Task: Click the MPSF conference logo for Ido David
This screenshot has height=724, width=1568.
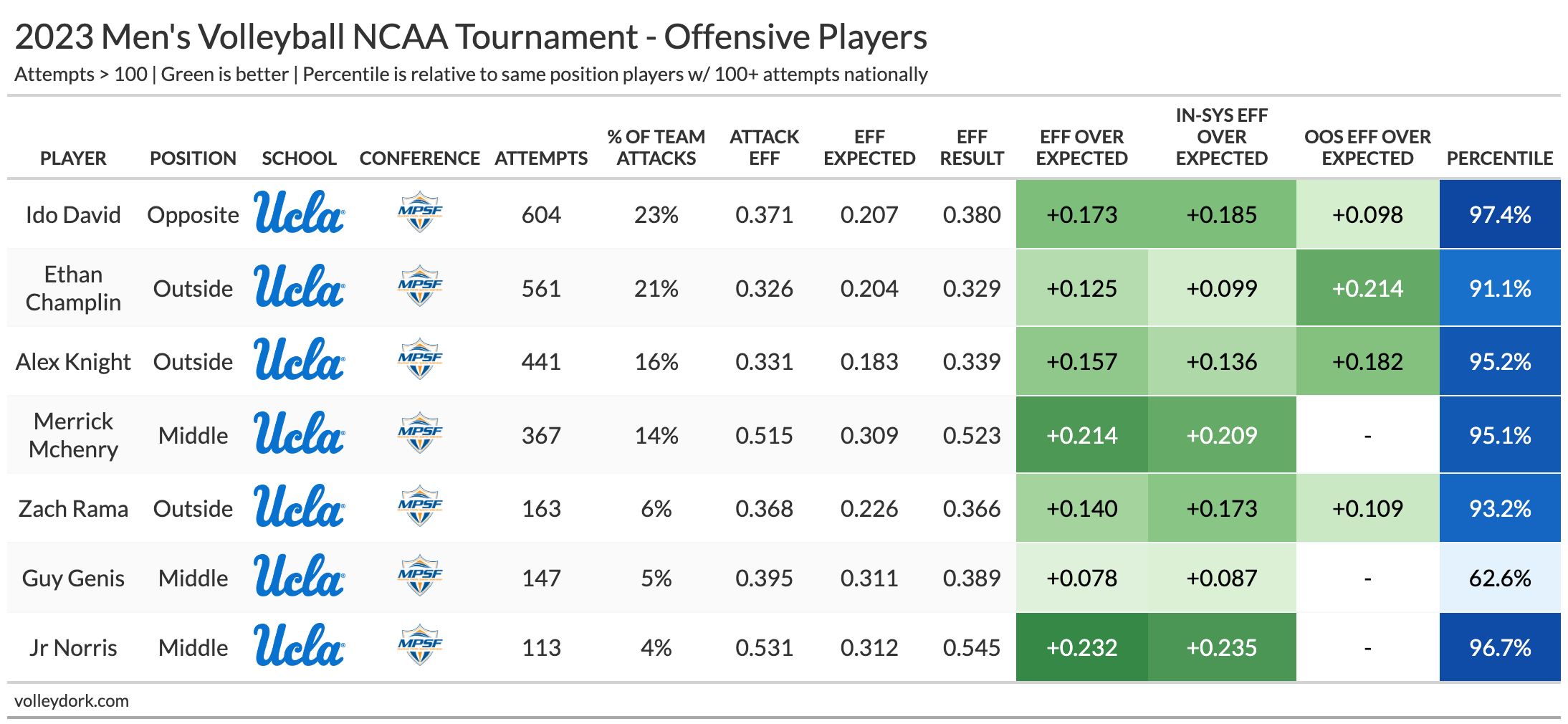Action: click(420, 212)
